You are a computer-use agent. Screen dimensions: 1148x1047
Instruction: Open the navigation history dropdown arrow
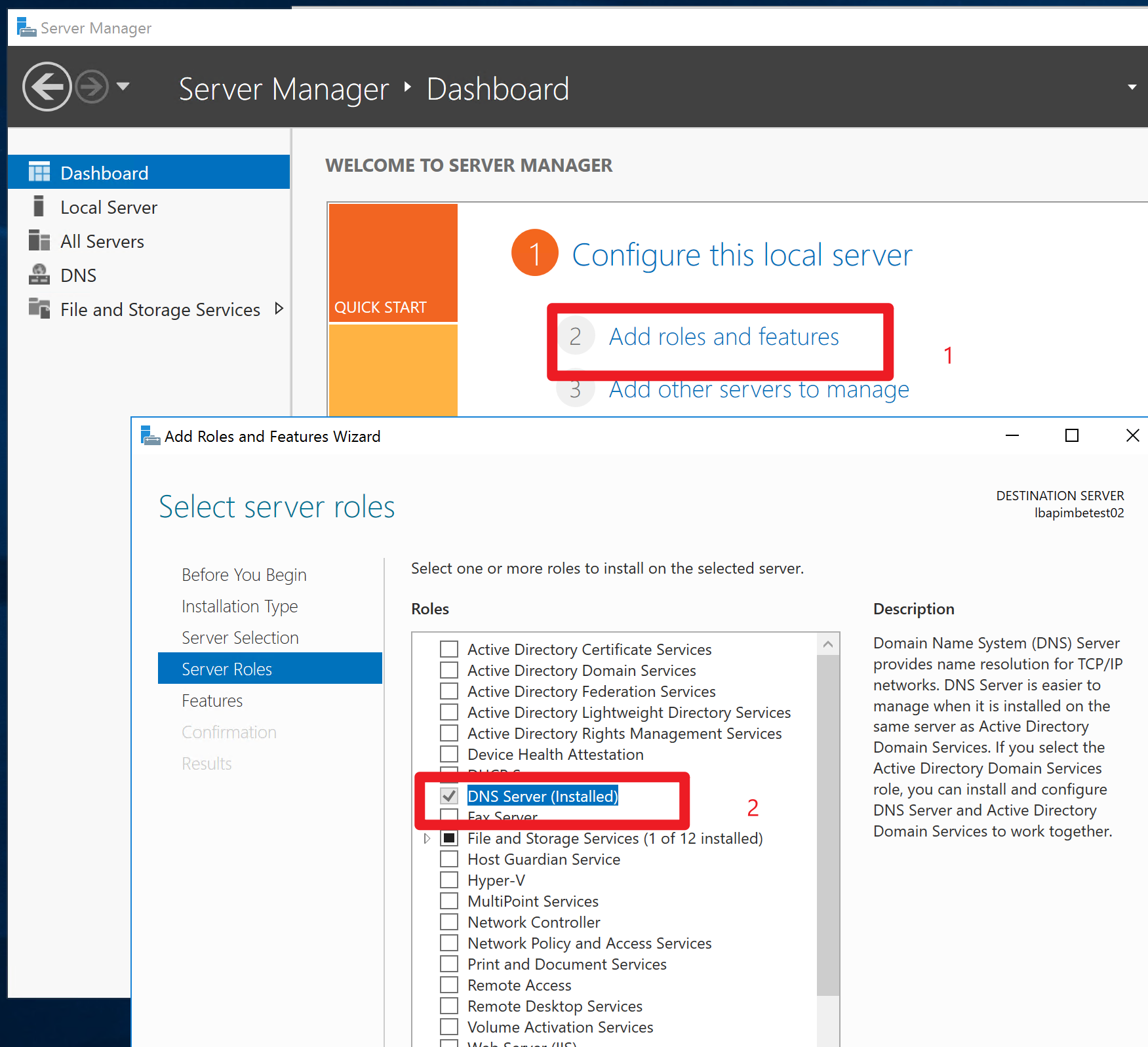click(x=123, y=86)
